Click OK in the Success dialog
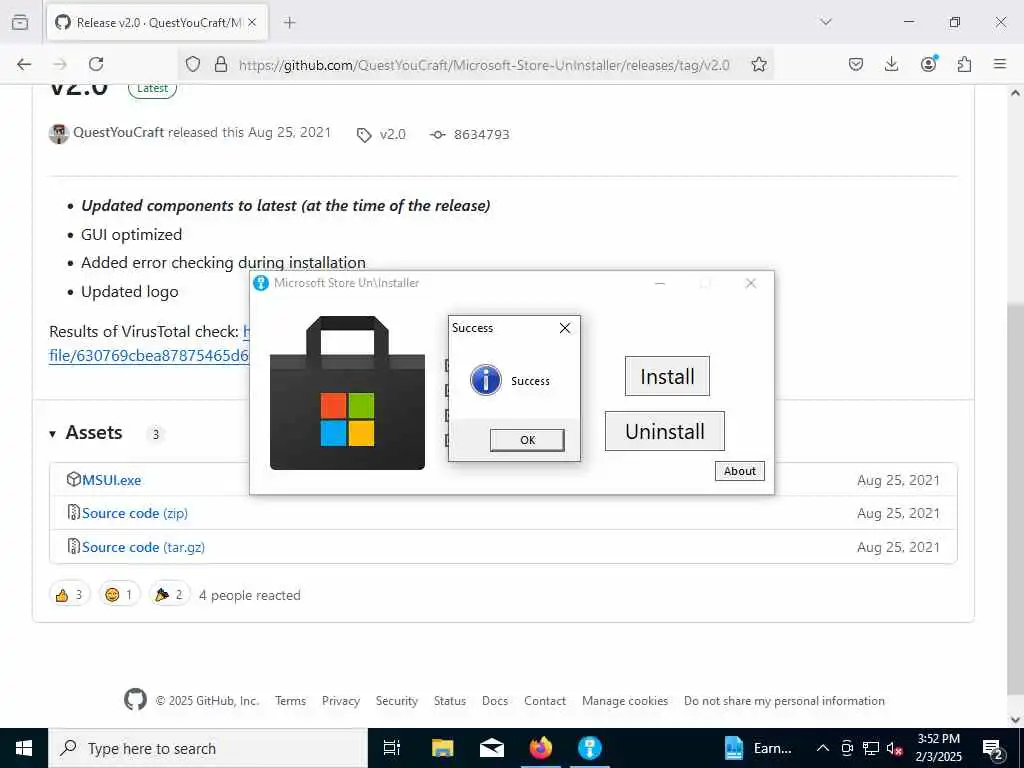The width and height of the screenshot is (1024, 768). click(x=527, y=440)
